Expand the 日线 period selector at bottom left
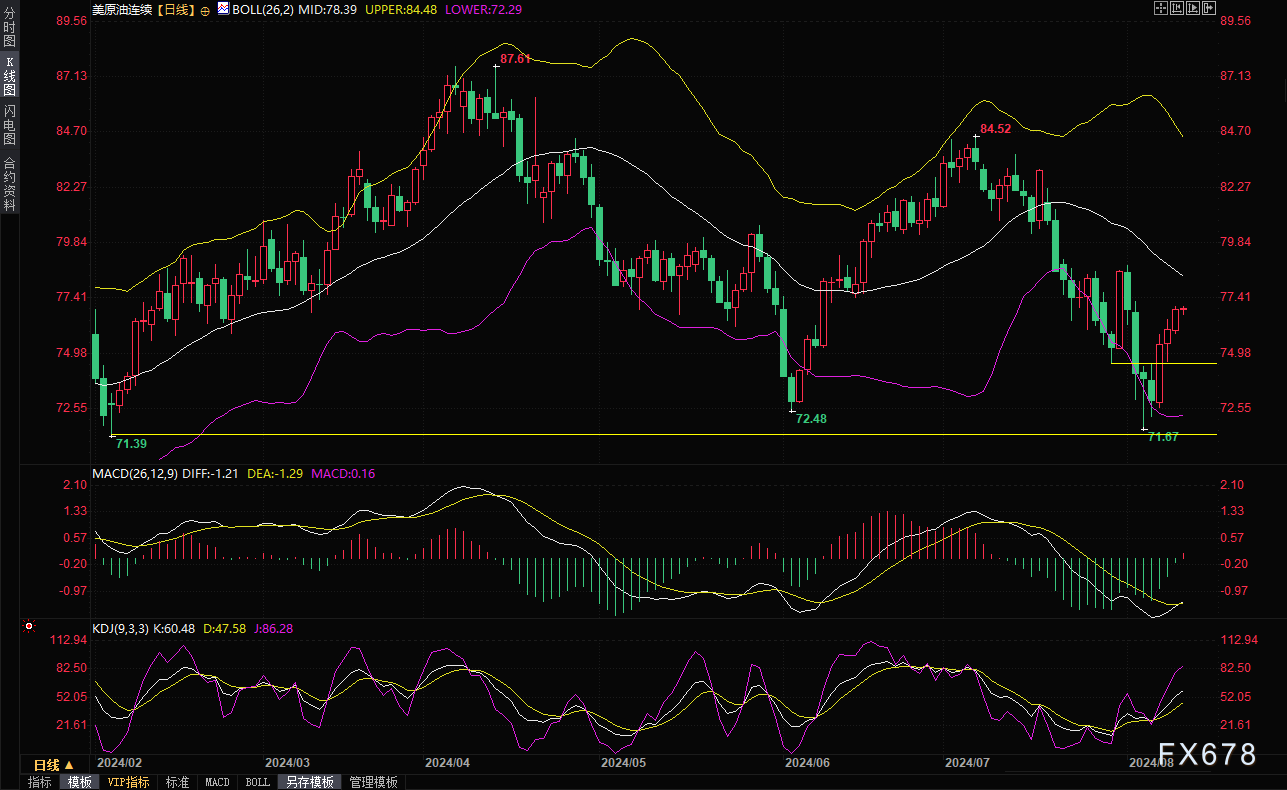This screenshot has width=1287, height=790. pyautogui.click(x=54, y=764)
